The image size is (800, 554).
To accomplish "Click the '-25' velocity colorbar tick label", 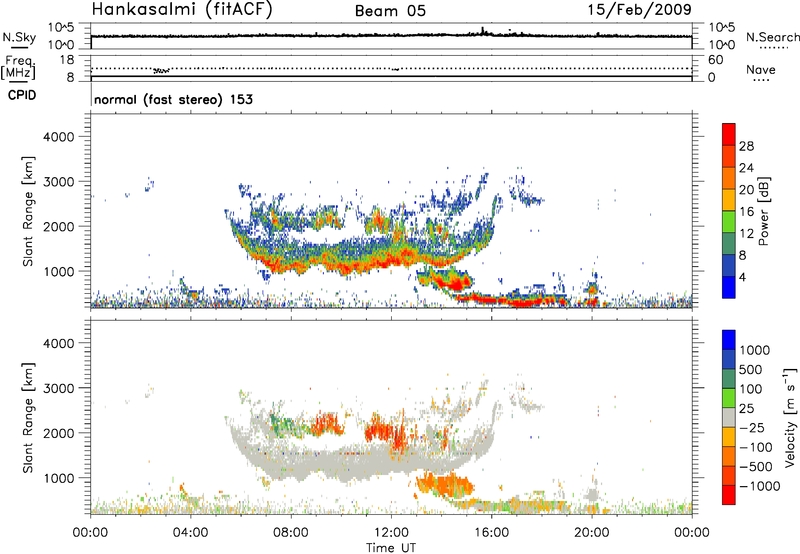I will (752, 428).
